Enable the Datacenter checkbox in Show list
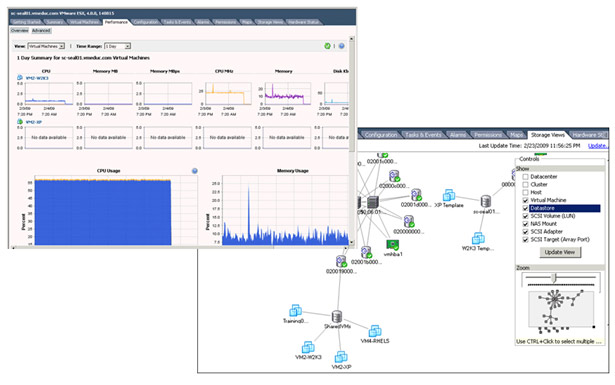The image size is (615, 385). coord(526,177)
